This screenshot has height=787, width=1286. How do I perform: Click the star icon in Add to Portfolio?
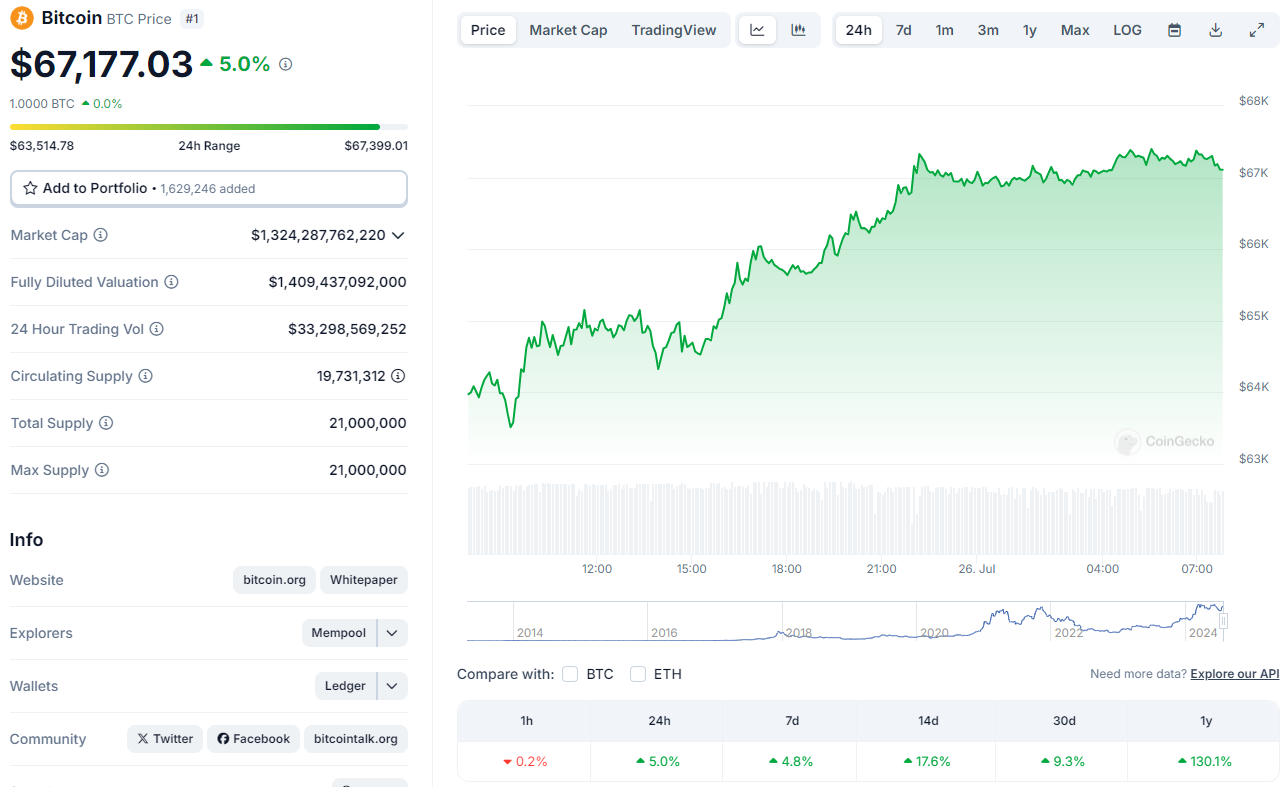[x=30, y=188]
